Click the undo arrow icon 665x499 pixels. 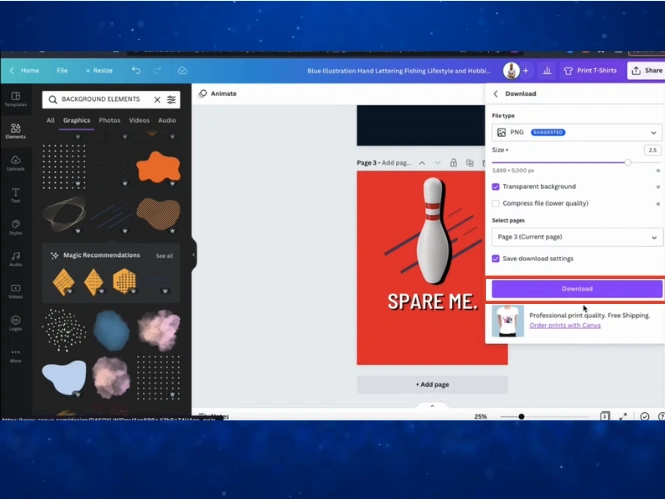(x=136, y=71)
